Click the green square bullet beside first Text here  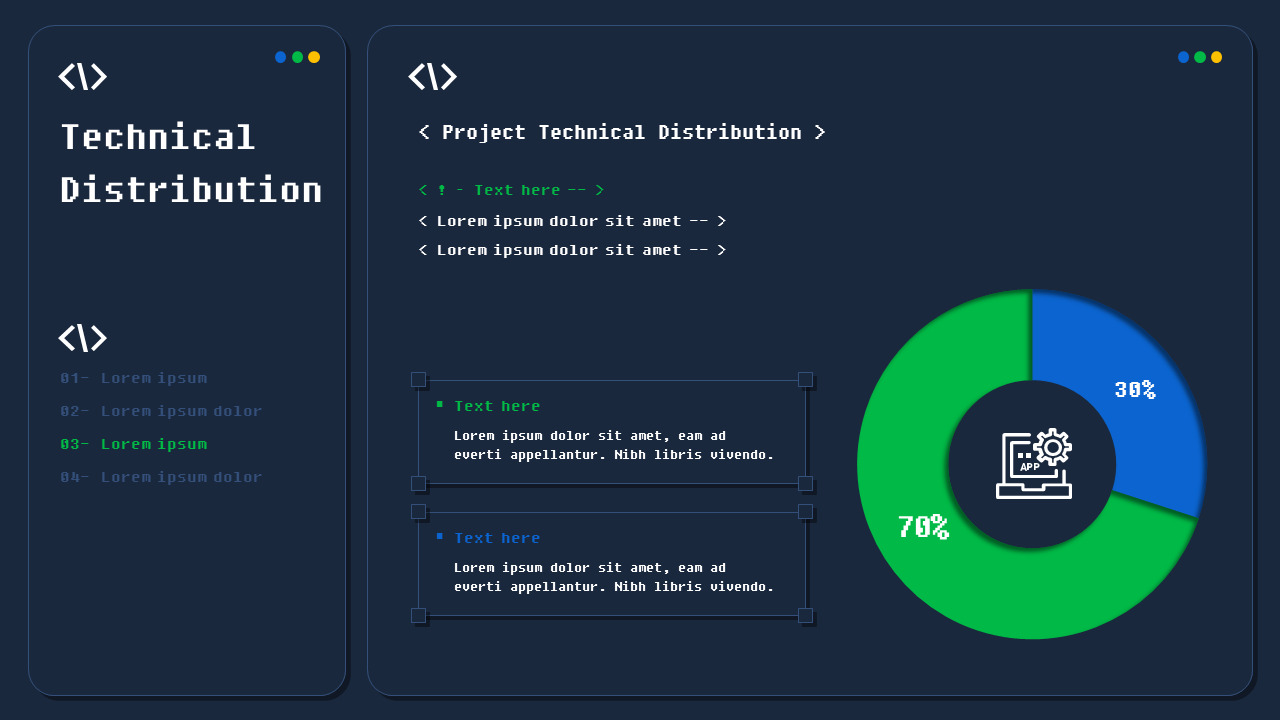click(441, 404)
